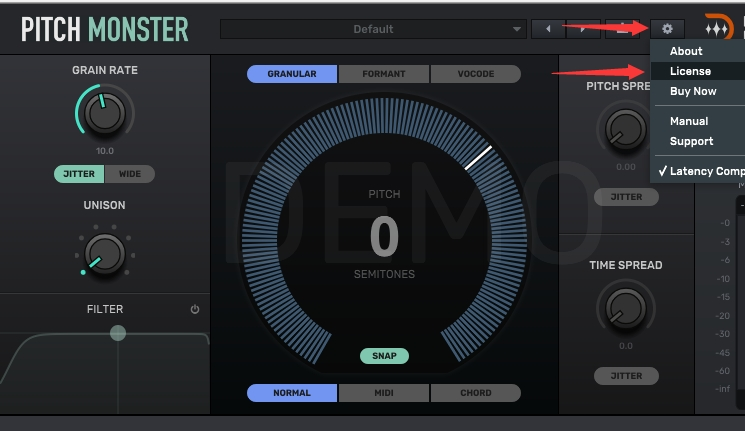The width and height of the screenshot is (745, 431).
Task: Click the Grain Rate label
Action: coord(105,70)
